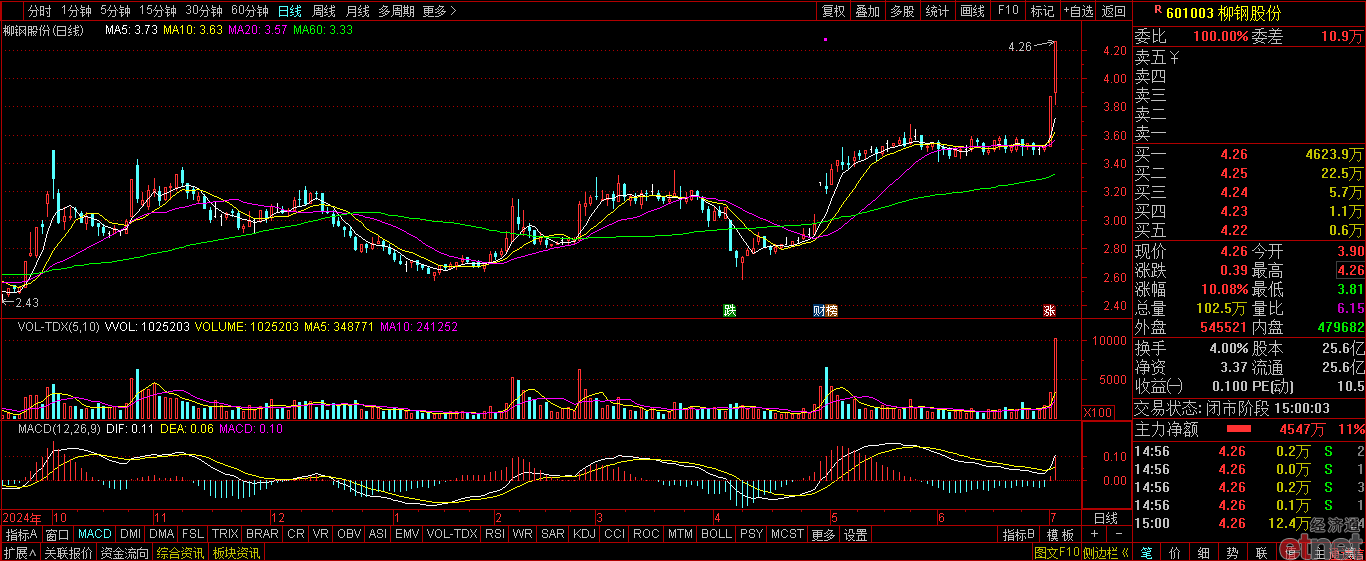Switch to 月线 monthly tab
This screenshot has height=561, width=1366.
pos(357,11)
